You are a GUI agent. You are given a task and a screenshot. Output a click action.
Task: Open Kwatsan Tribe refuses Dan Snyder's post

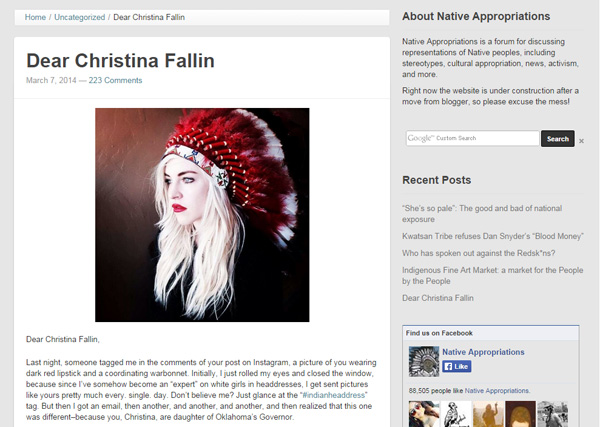[492, 236]
